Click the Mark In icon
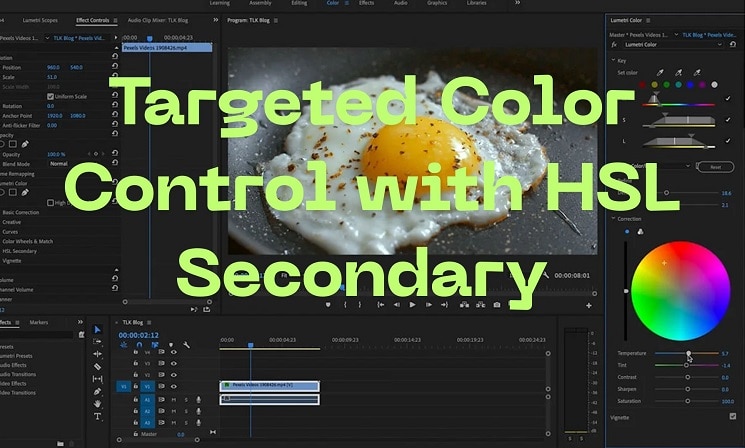Screen dimensions: 745x448 [345, 305]
